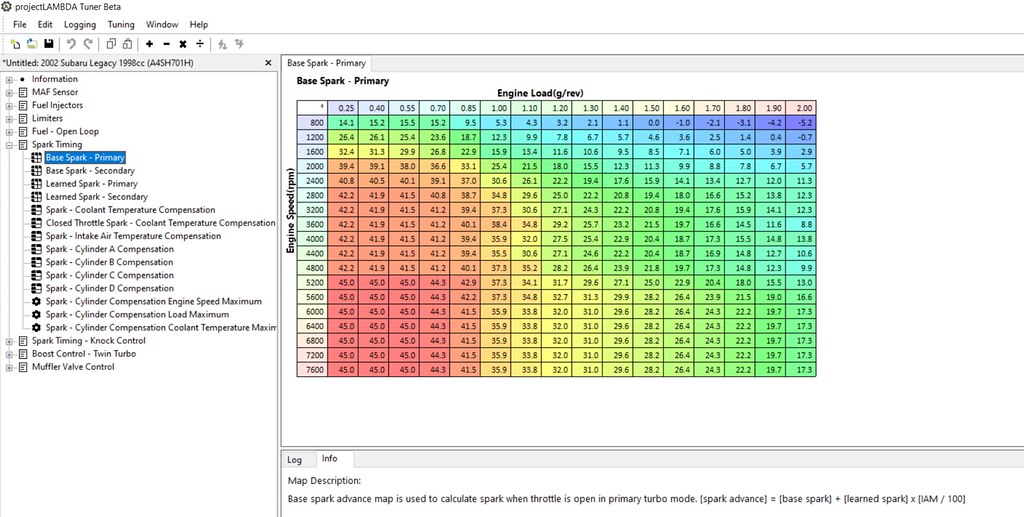
Task: Click the Copy toolbar icon
Action: coord(111,44)
